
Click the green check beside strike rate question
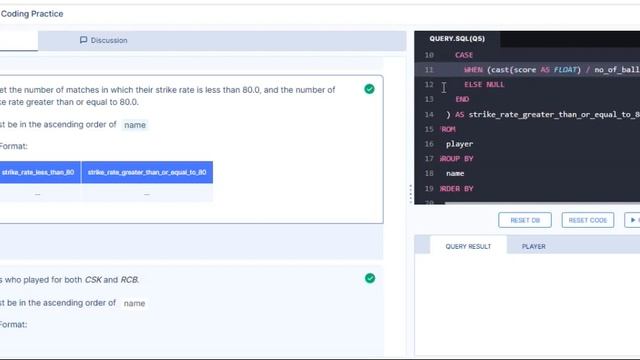(x=369, y=89)
